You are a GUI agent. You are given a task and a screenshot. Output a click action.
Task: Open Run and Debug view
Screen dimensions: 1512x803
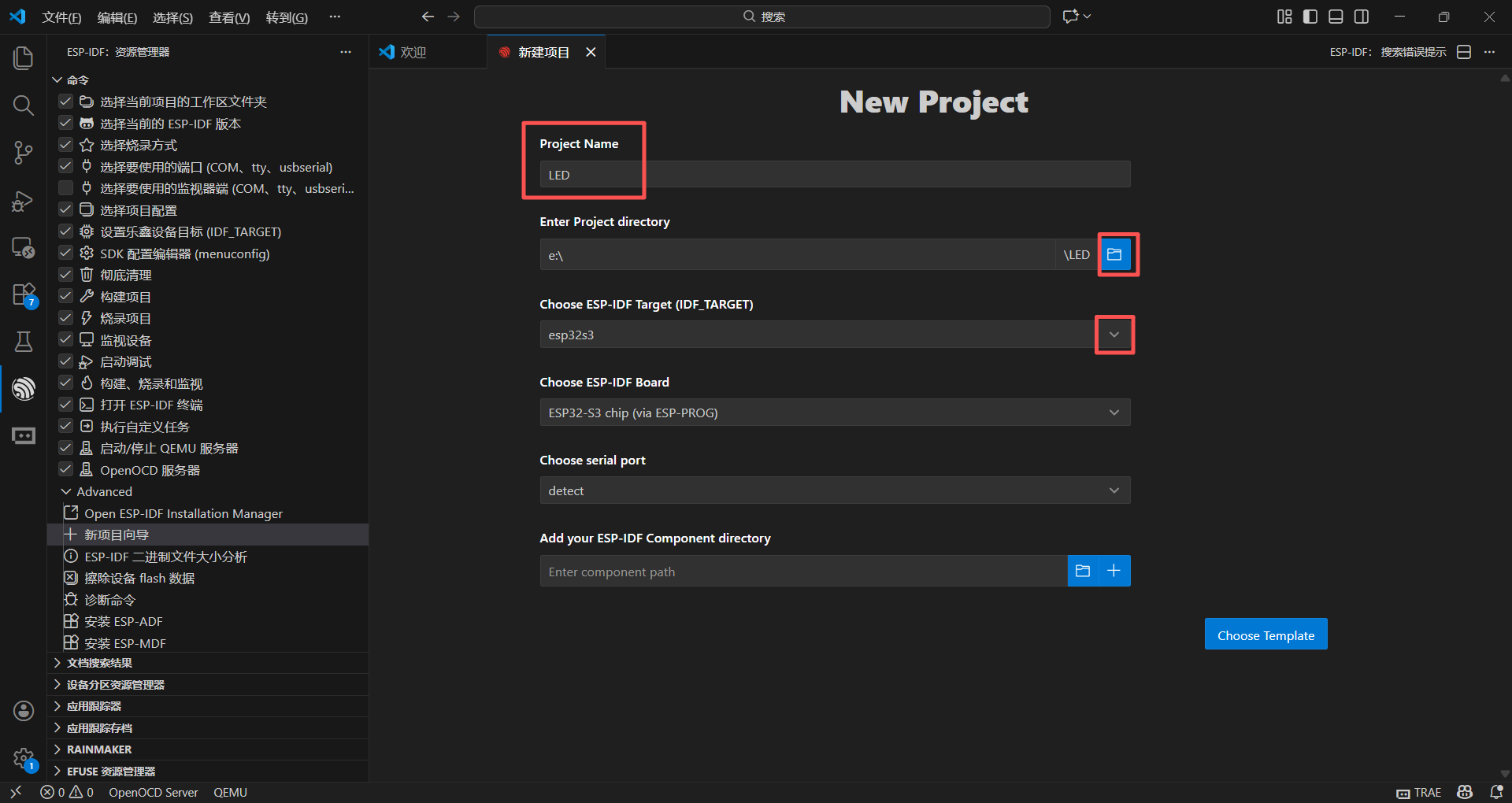tap(24, 201)
